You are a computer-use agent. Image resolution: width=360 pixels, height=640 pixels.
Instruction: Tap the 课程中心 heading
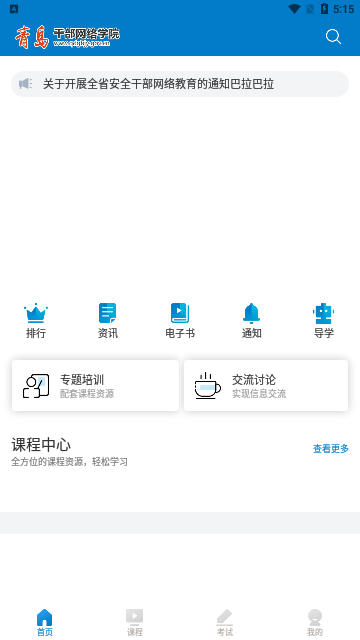41,445
